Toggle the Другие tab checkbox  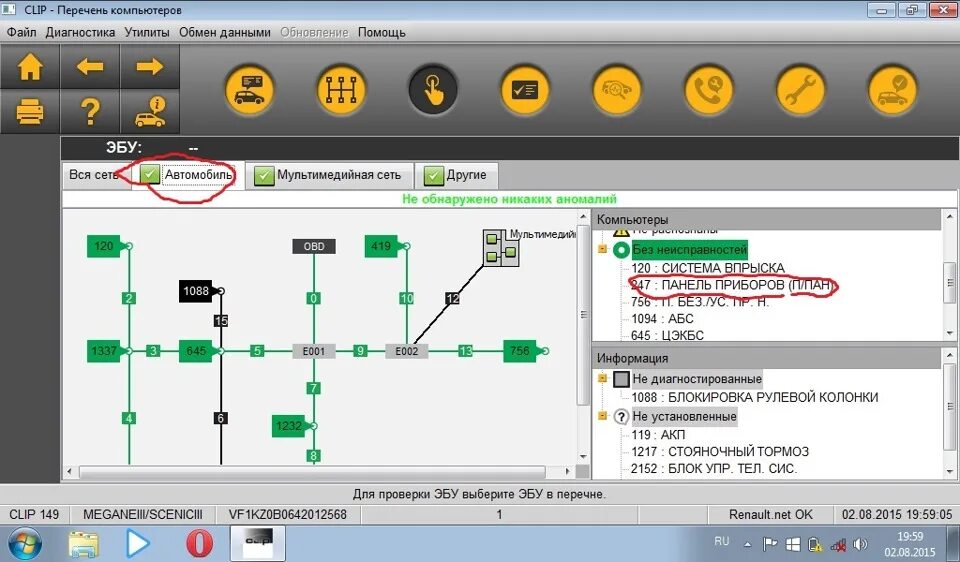click(x=433, y=176)
